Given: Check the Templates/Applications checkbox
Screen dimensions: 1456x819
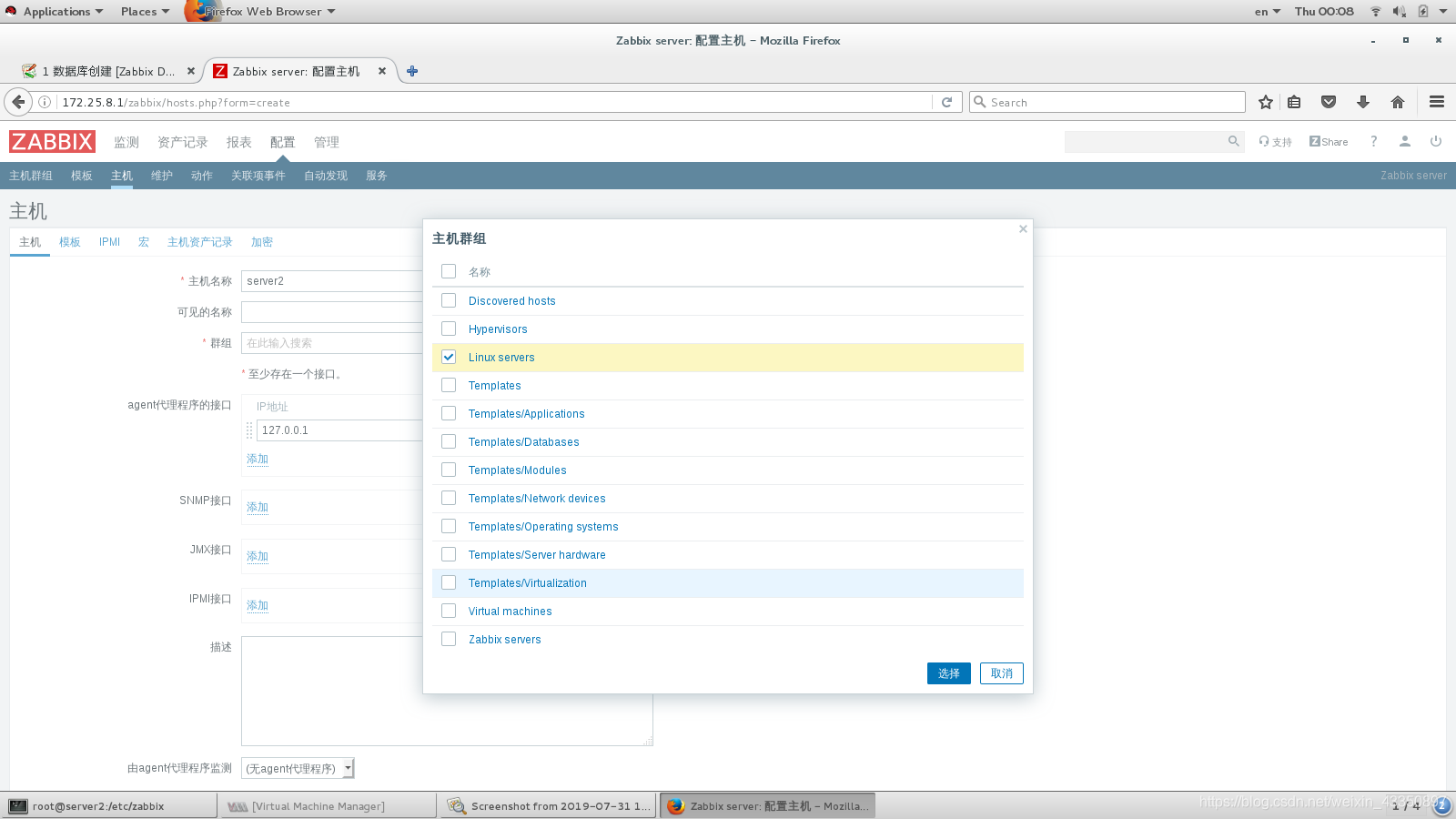Looking at the screenshot, I should tap(449, 413).
